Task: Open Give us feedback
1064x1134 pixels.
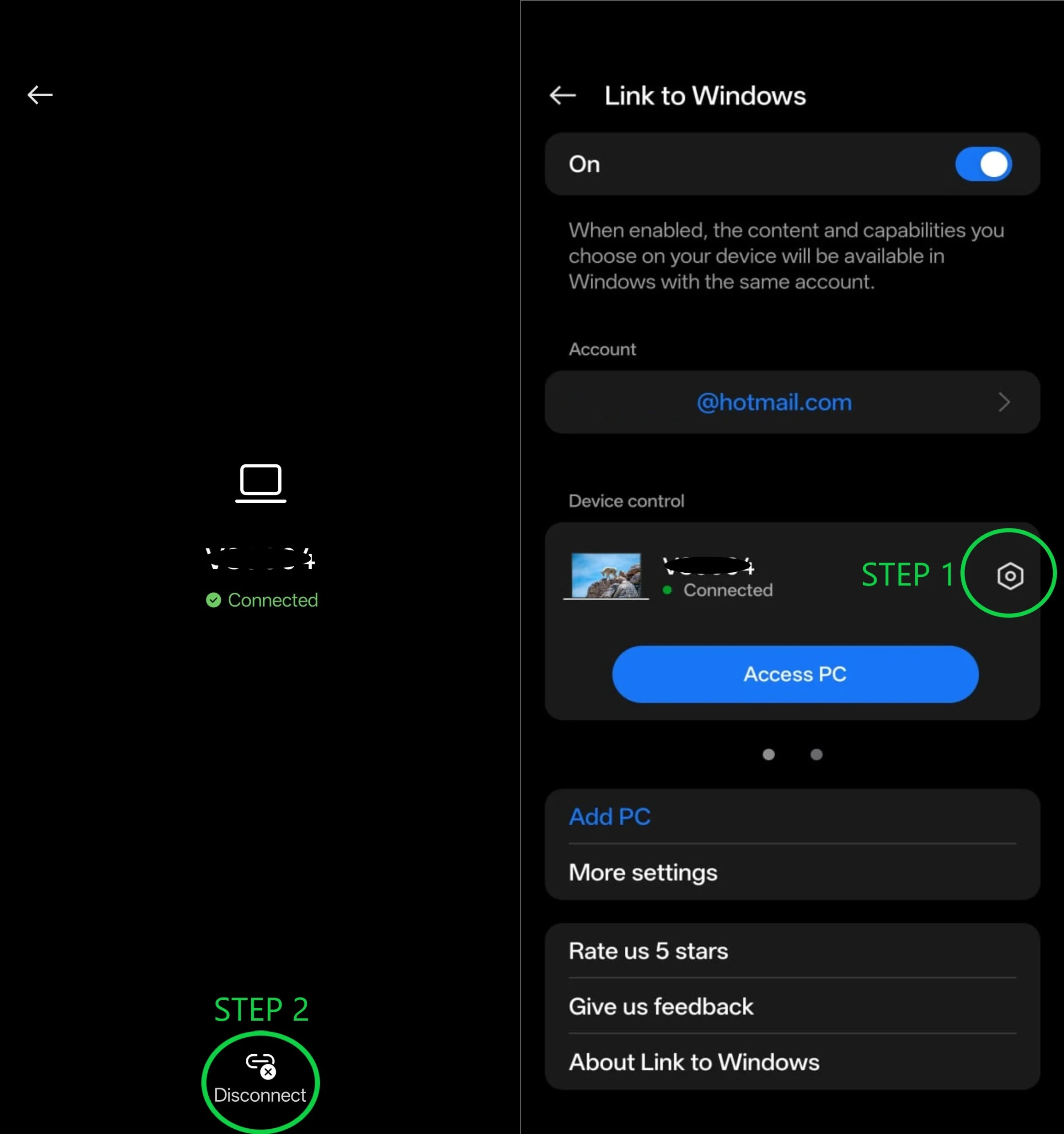Action: click(792, 1006)
